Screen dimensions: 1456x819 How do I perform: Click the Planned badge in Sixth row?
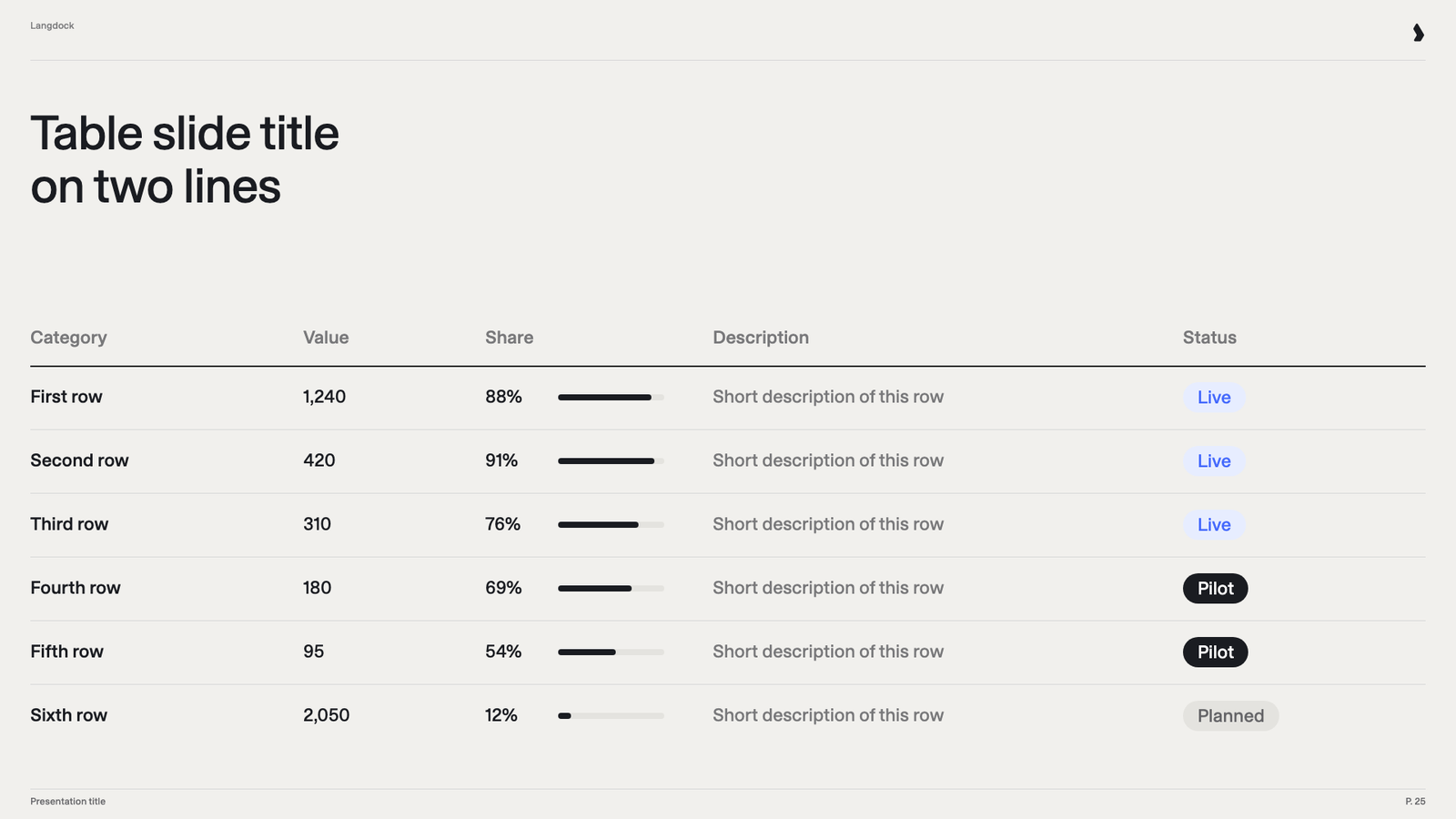coord(1230,716)
